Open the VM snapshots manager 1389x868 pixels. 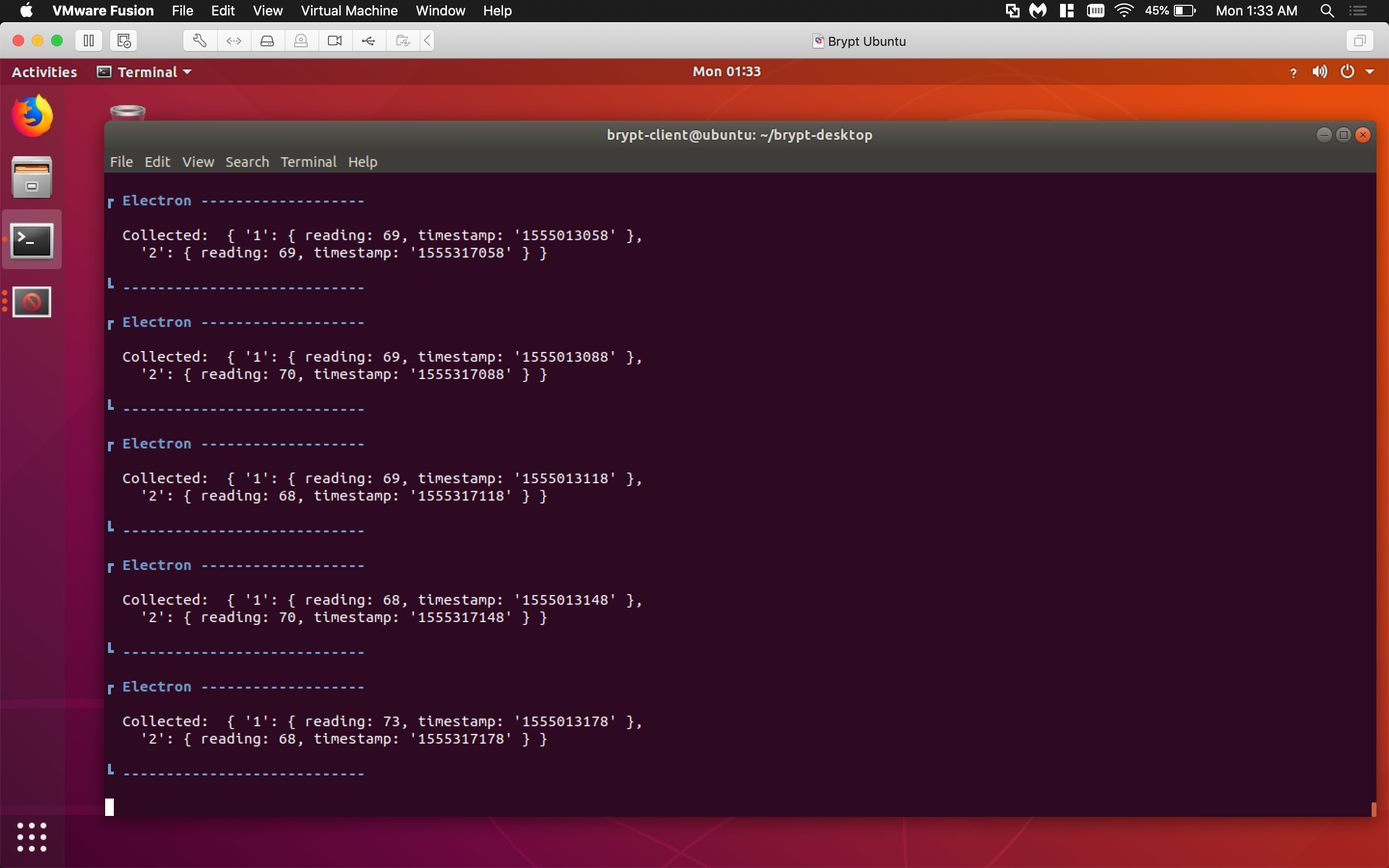click(x=123, y=41)
